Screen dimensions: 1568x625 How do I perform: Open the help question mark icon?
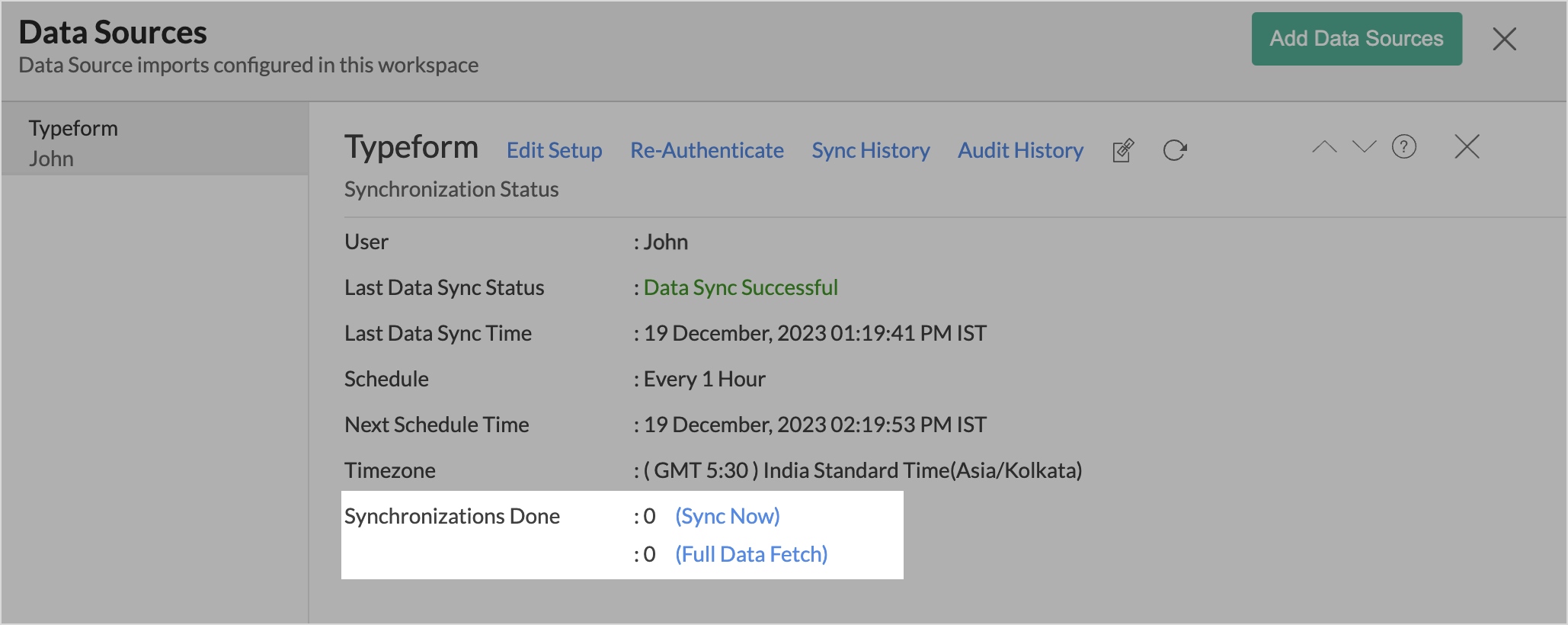1403,146
